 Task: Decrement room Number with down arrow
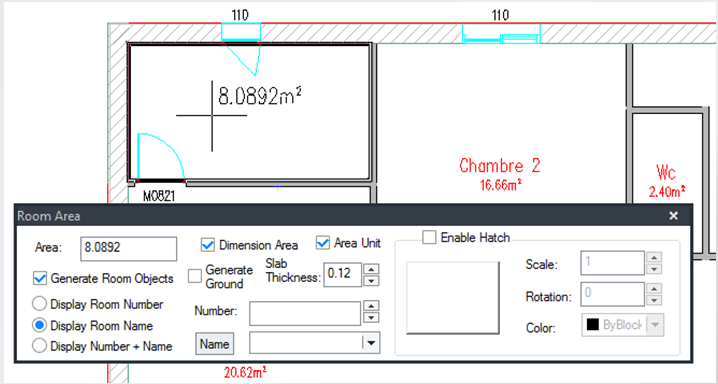[x=371, y=317]
